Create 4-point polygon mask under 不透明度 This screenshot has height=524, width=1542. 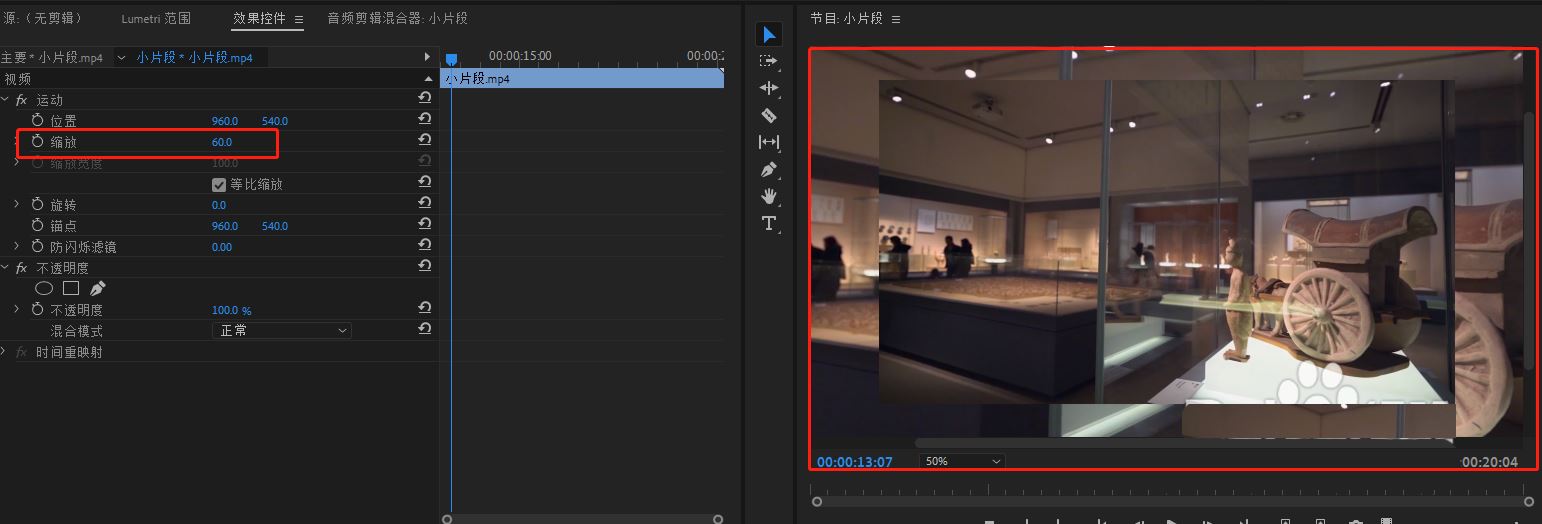[71, 289]
